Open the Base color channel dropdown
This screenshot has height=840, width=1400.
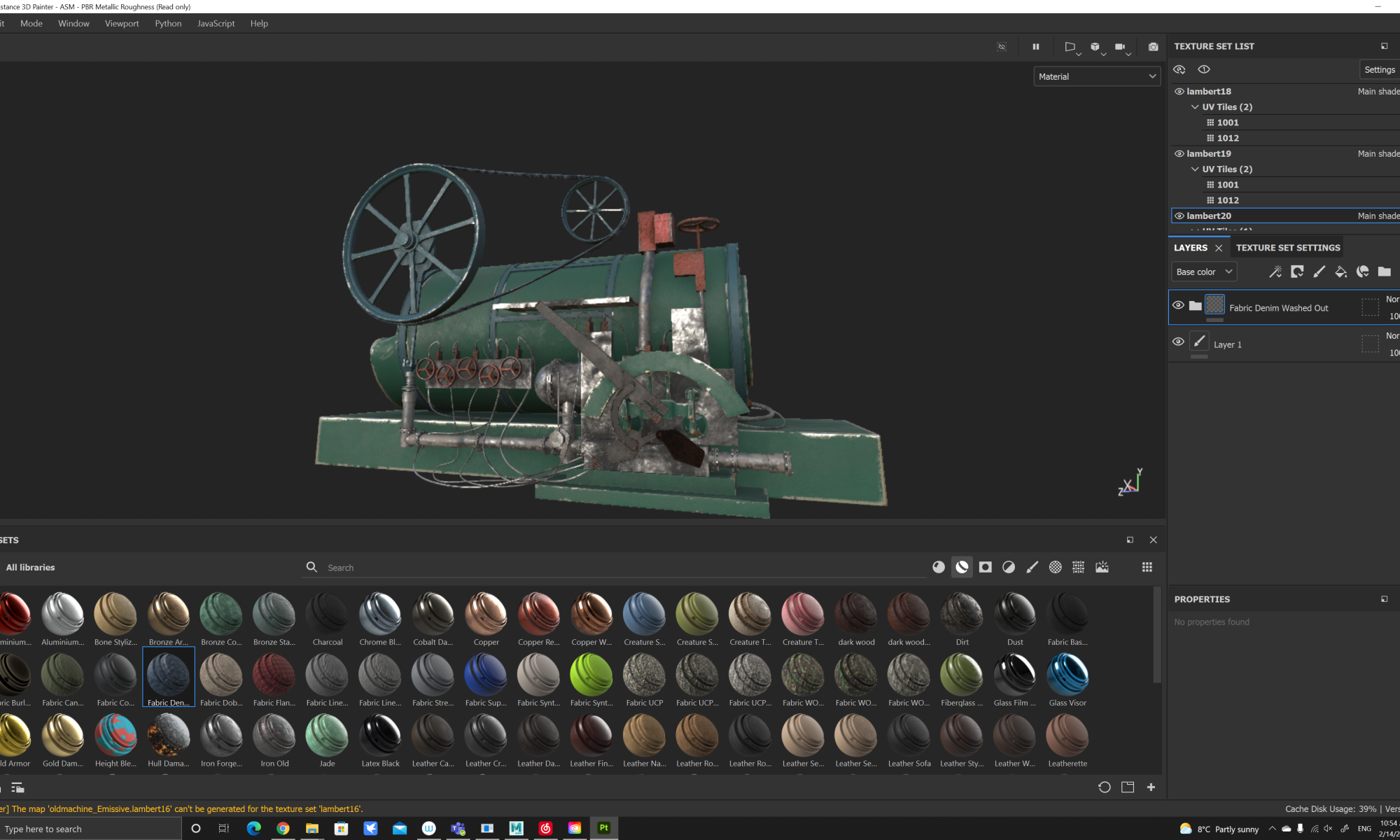[x=1204, y=272]
